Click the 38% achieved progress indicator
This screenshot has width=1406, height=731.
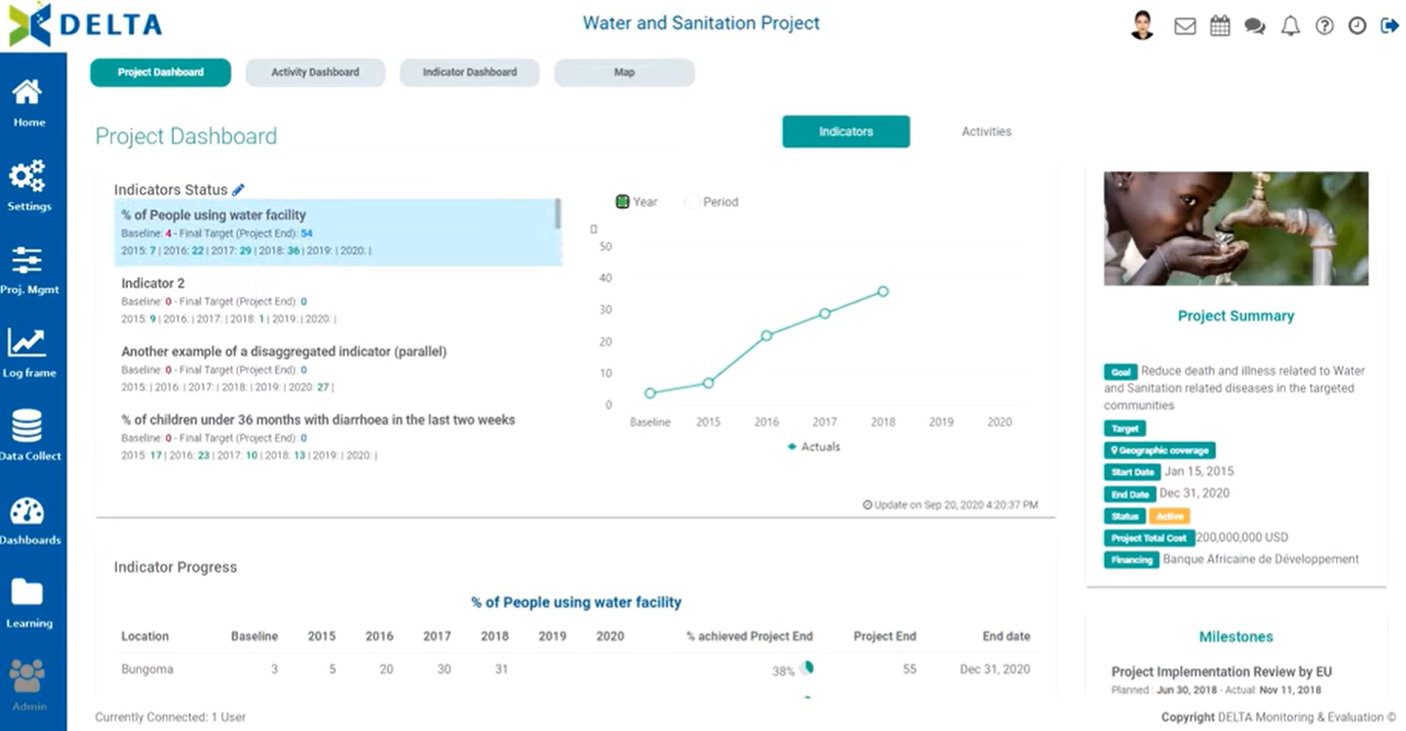point(789,669)
